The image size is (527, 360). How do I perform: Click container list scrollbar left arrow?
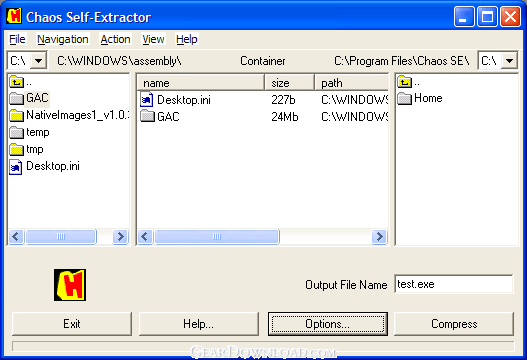(145, 237)
